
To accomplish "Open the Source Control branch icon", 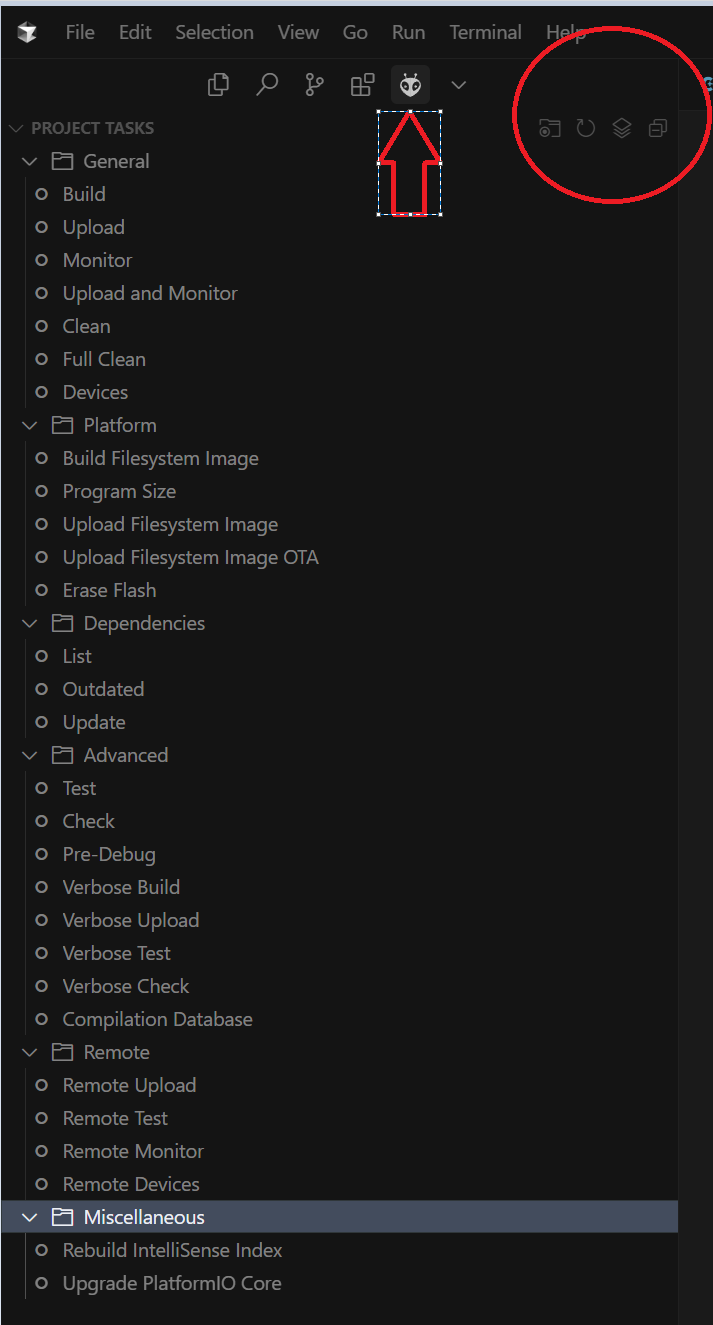I will coord(314,86).
